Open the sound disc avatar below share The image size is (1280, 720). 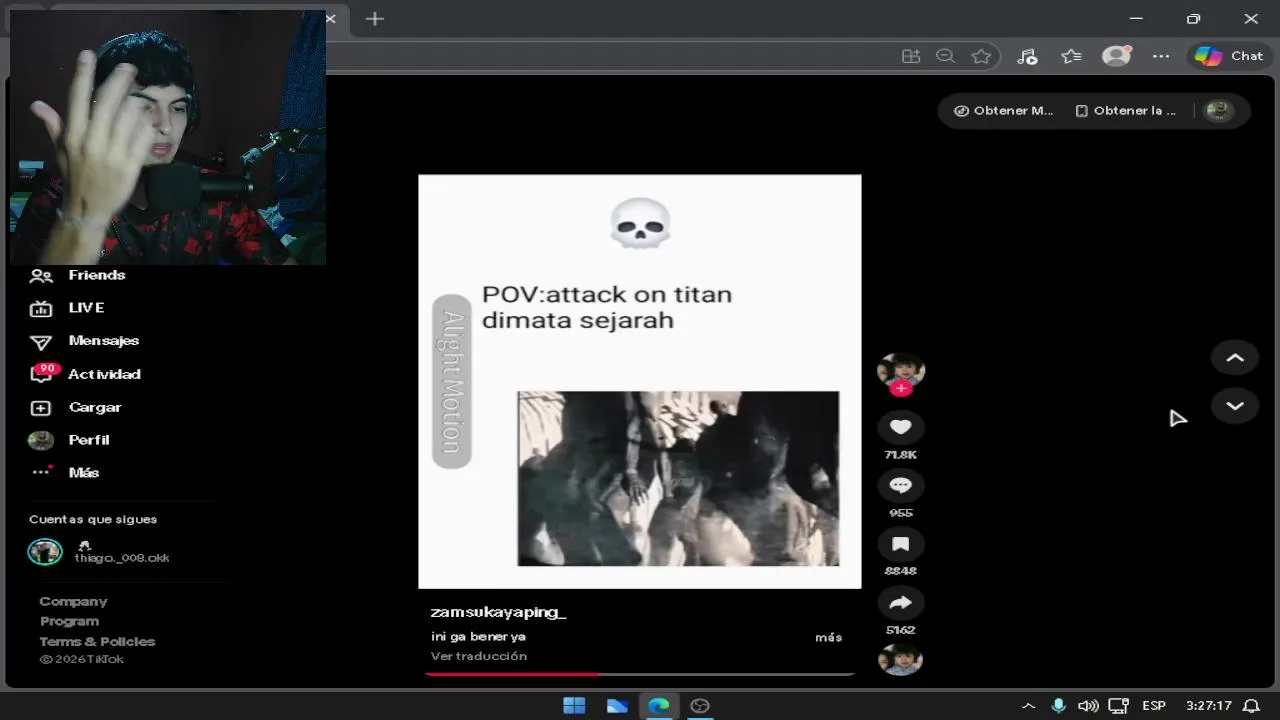click(901, 660)
